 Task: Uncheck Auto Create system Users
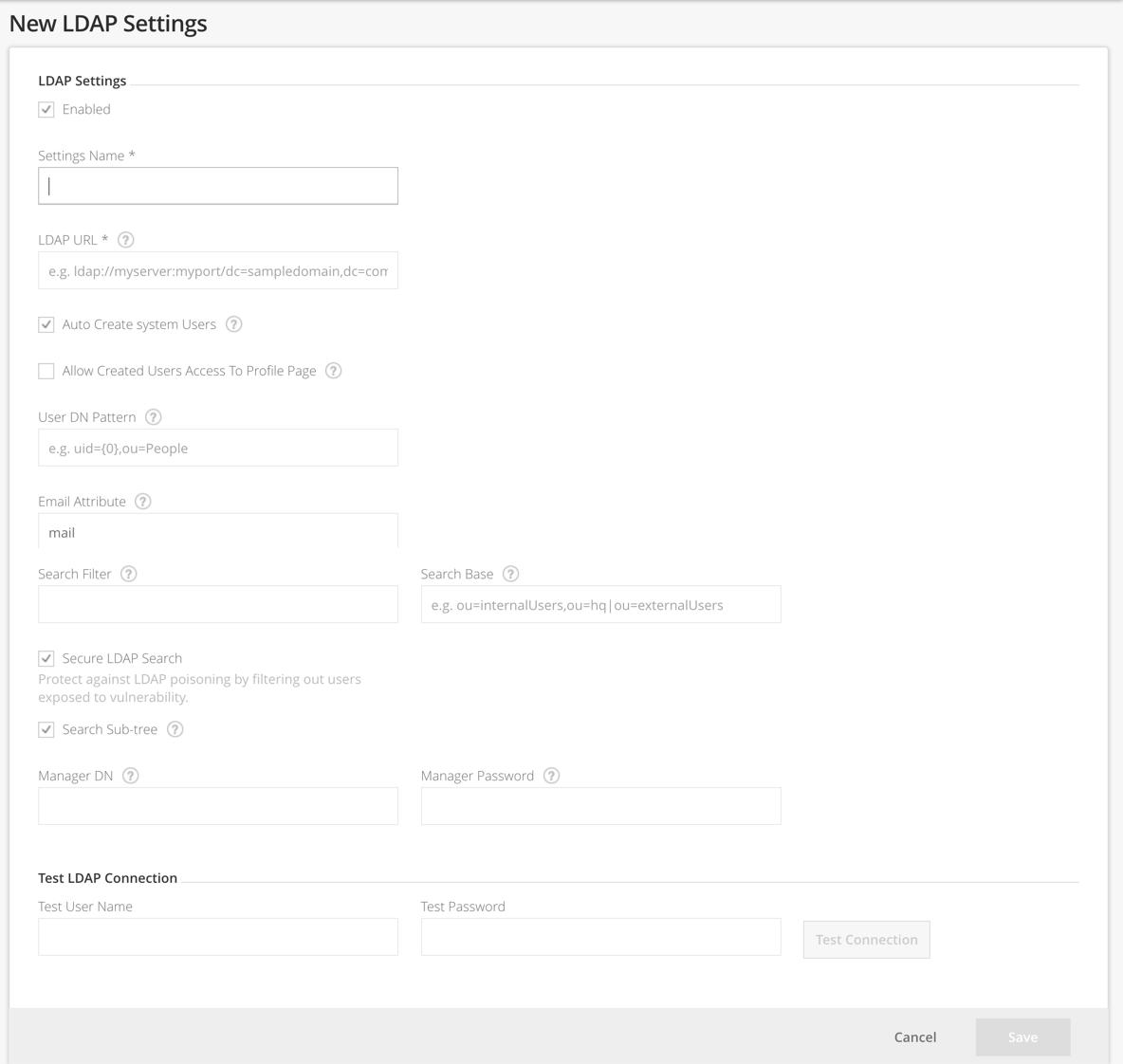[46, 324]
